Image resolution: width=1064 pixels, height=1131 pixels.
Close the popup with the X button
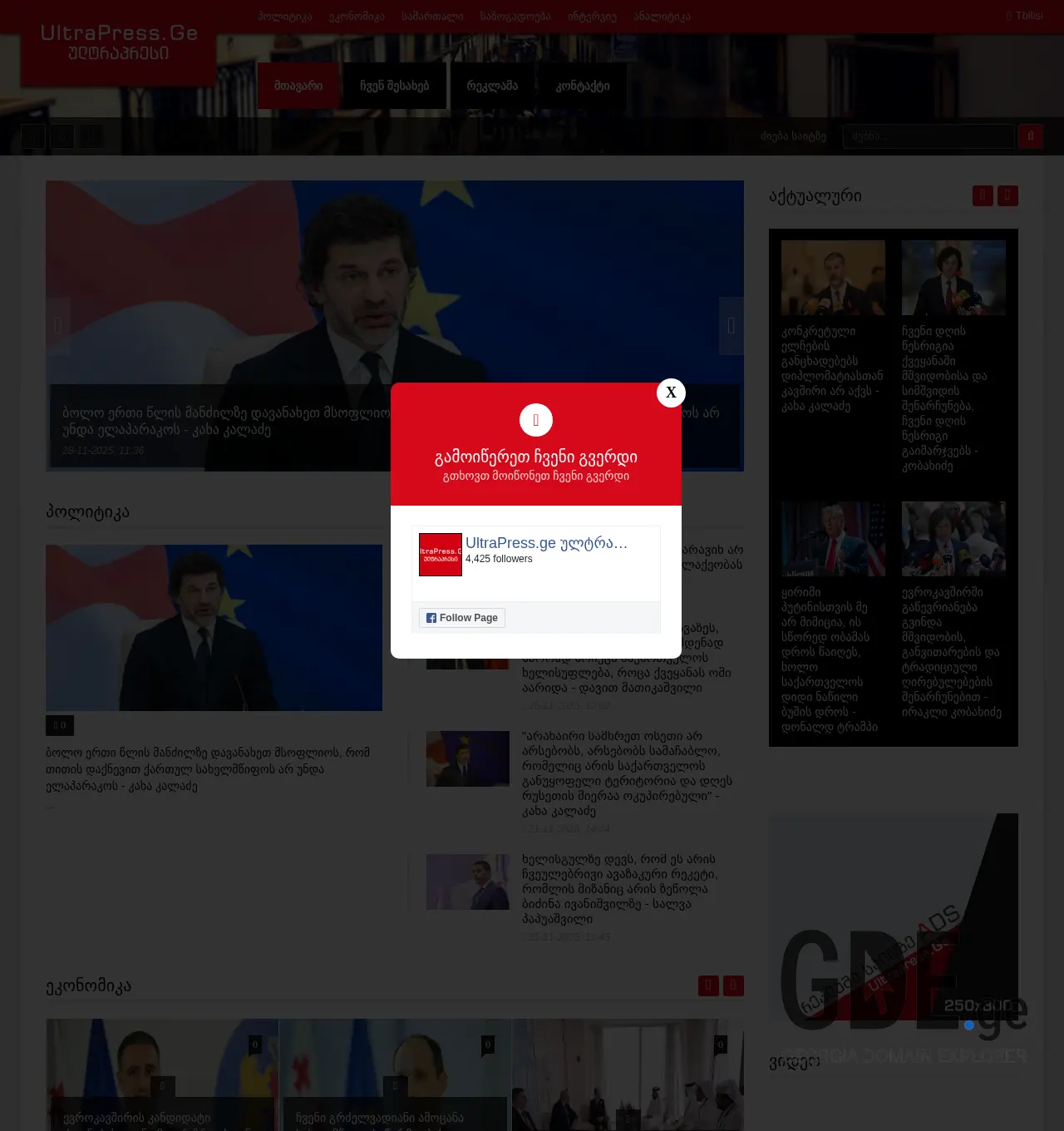click(671, 392)
